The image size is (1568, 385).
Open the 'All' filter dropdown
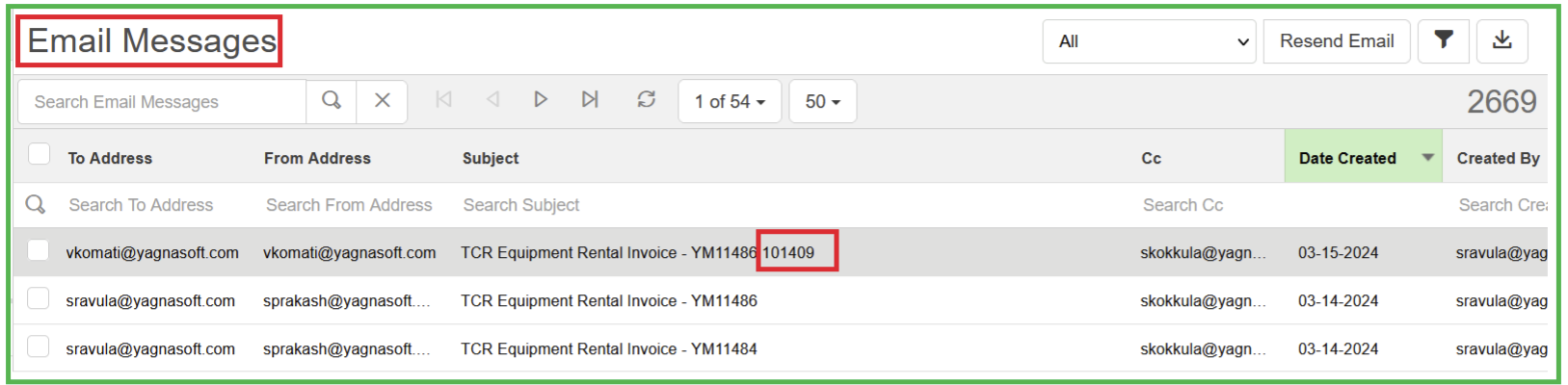tap(1149, 41)
